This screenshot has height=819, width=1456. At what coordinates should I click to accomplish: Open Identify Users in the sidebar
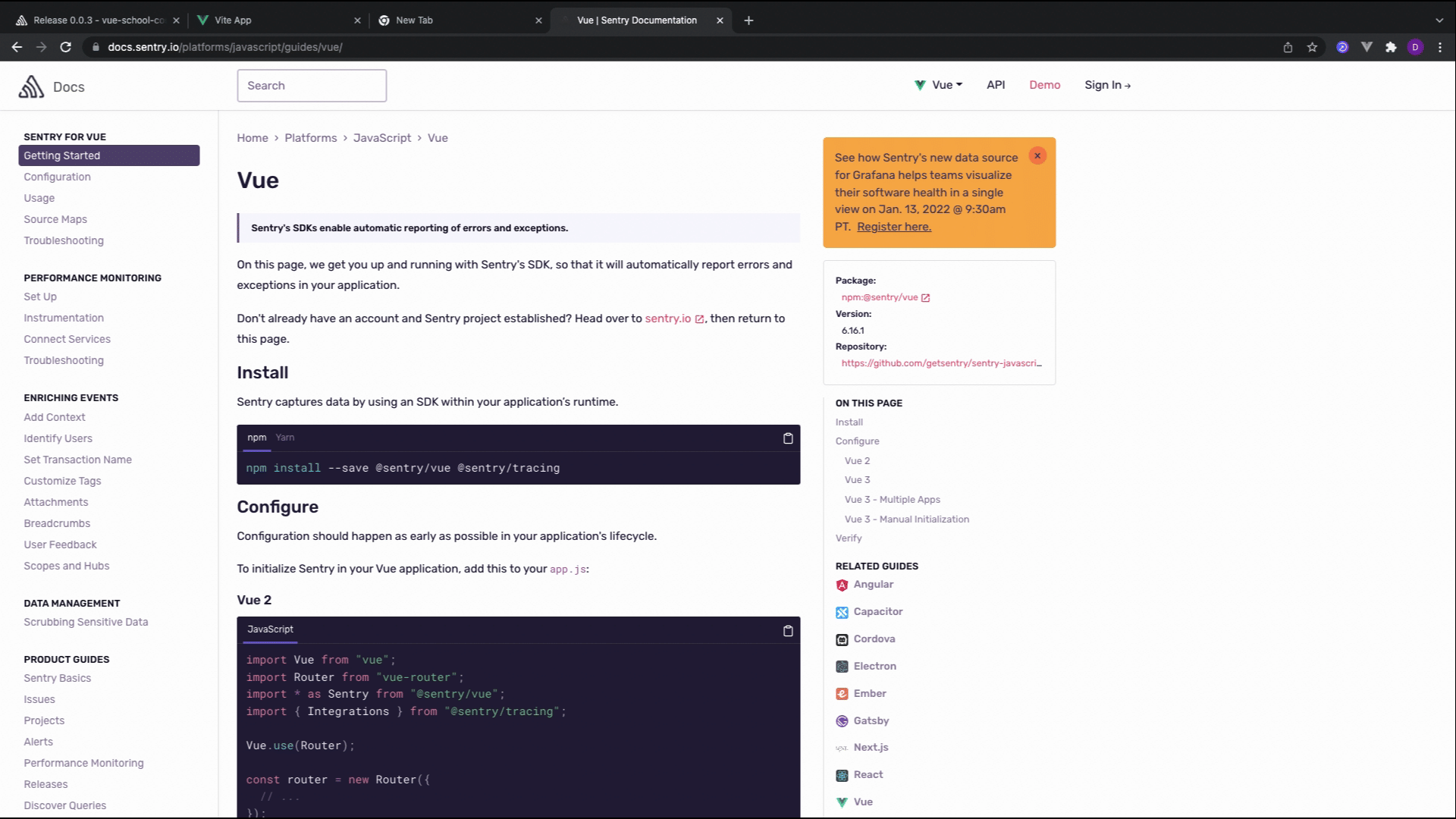58,438
